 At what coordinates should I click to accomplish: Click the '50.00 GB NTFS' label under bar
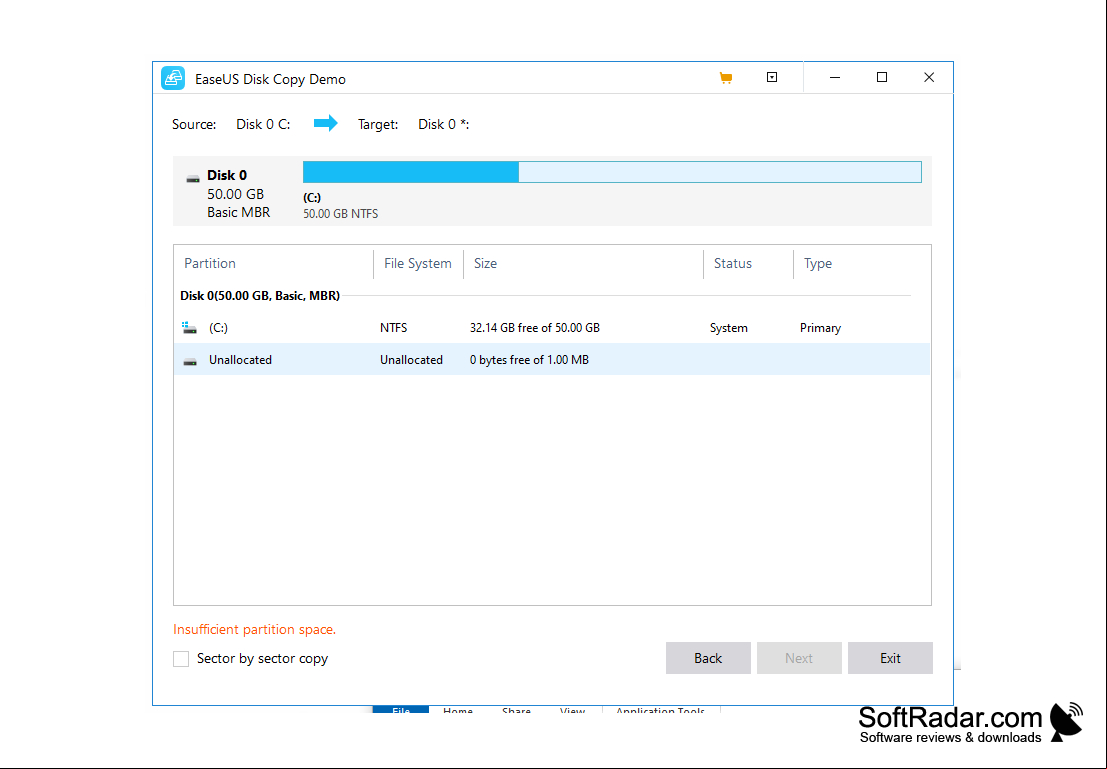coord(340,213)
